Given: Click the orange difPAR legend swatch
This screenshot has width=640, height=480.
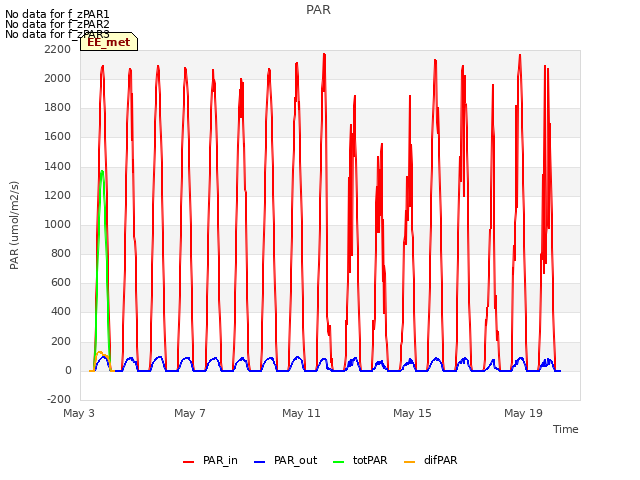Looking at the screenshot, I should [x=409, y=462].
